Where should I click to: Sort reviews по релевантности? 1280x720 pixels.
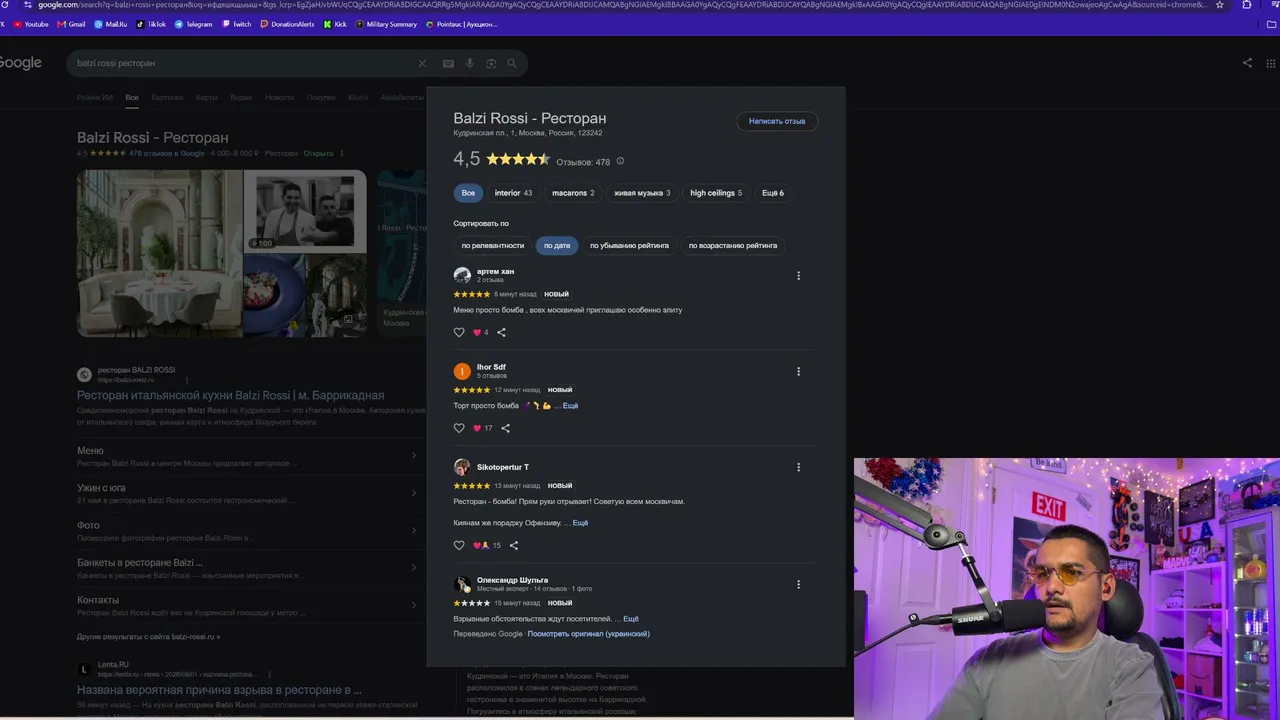coord(493,245)
